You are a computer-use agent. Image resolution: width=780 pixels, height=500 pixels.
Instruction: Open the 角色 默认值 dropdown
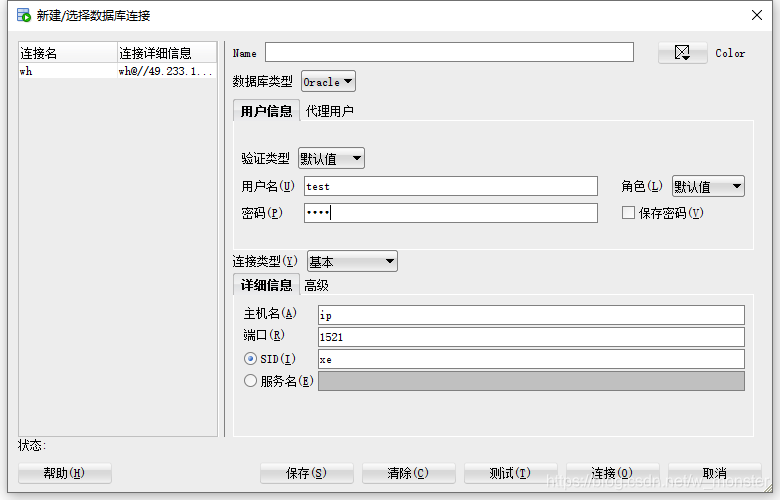708,187
